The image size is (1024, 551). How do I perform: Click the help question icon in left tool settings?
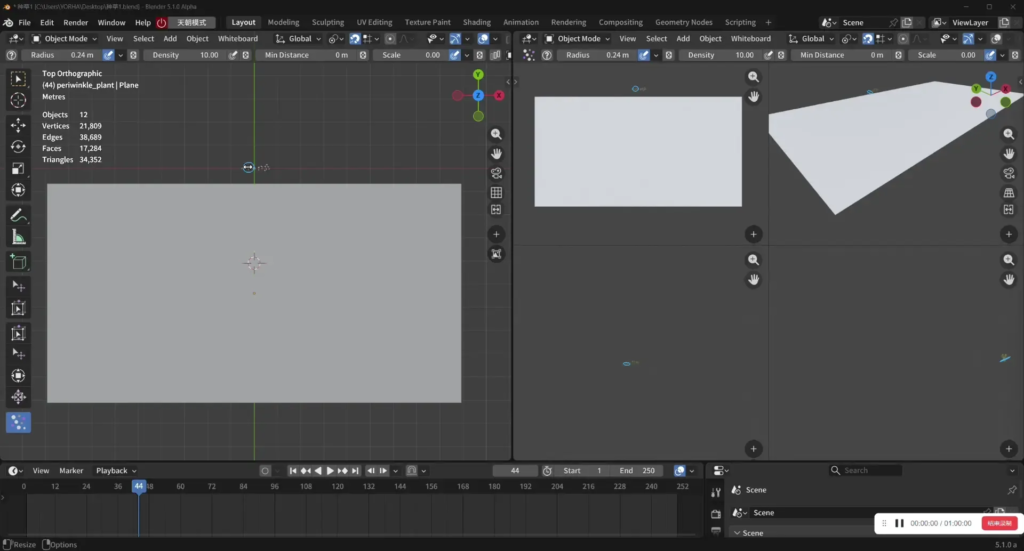click(x=11, y=55)
